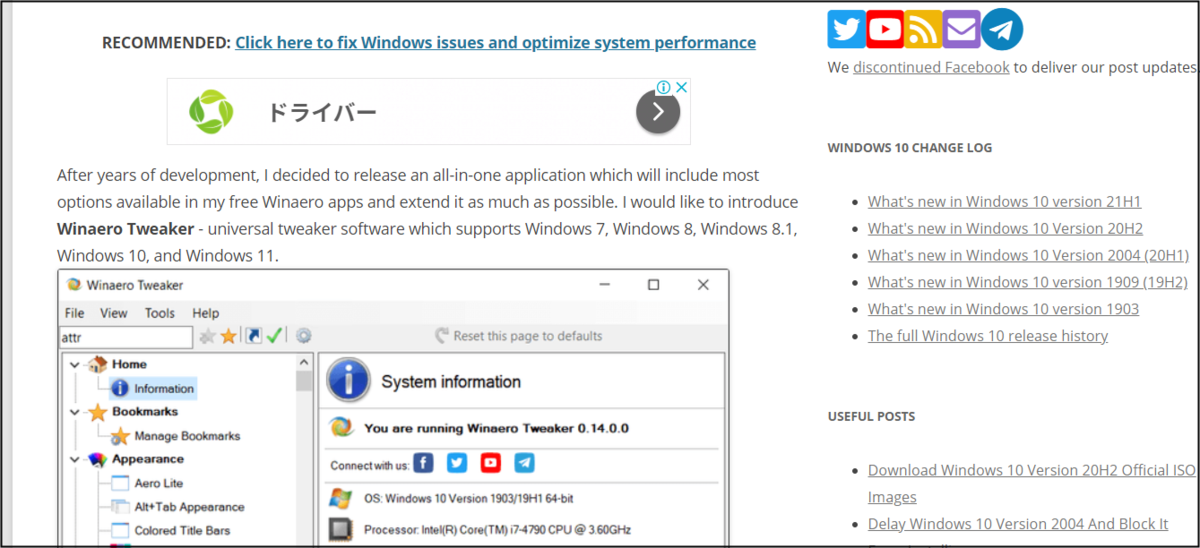This screenshot has width=1200, height=548.
Task: Click the tree panel scrollbar thumb
Action: tap(304, 381)
